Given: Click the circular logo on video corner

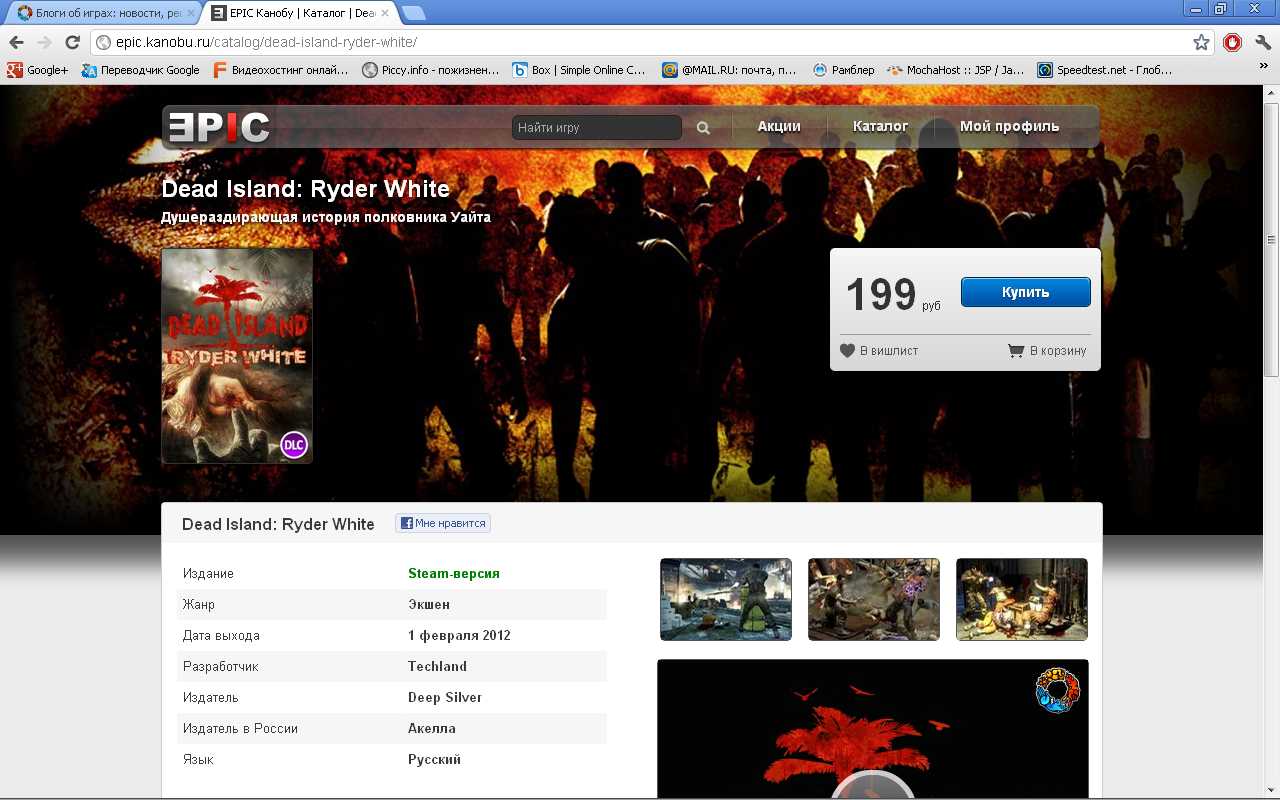Looking at the screenshot, I should click(x=1058, y=691).
